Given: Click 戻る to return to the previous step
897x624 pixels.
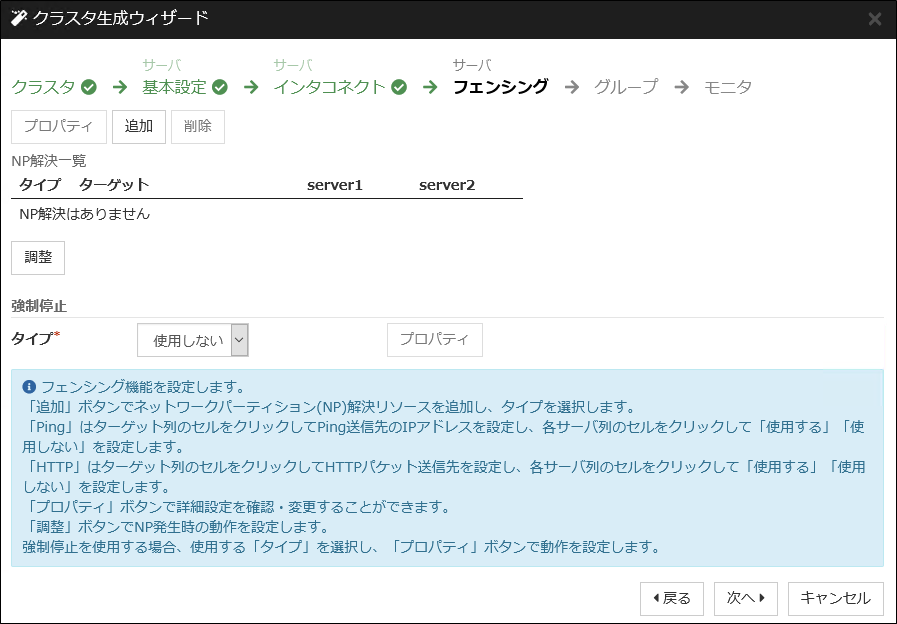Looking at the screenshot, I should tap(671, 599).
